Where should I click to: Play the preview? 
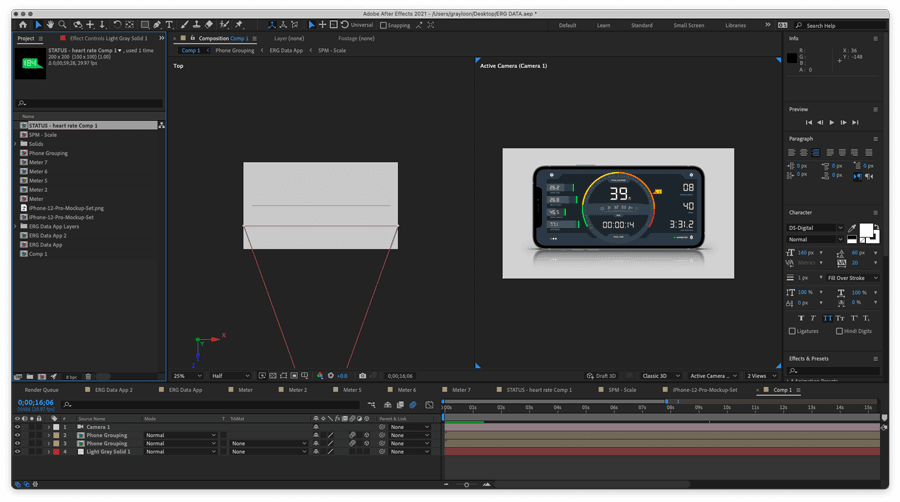[832, 122]
